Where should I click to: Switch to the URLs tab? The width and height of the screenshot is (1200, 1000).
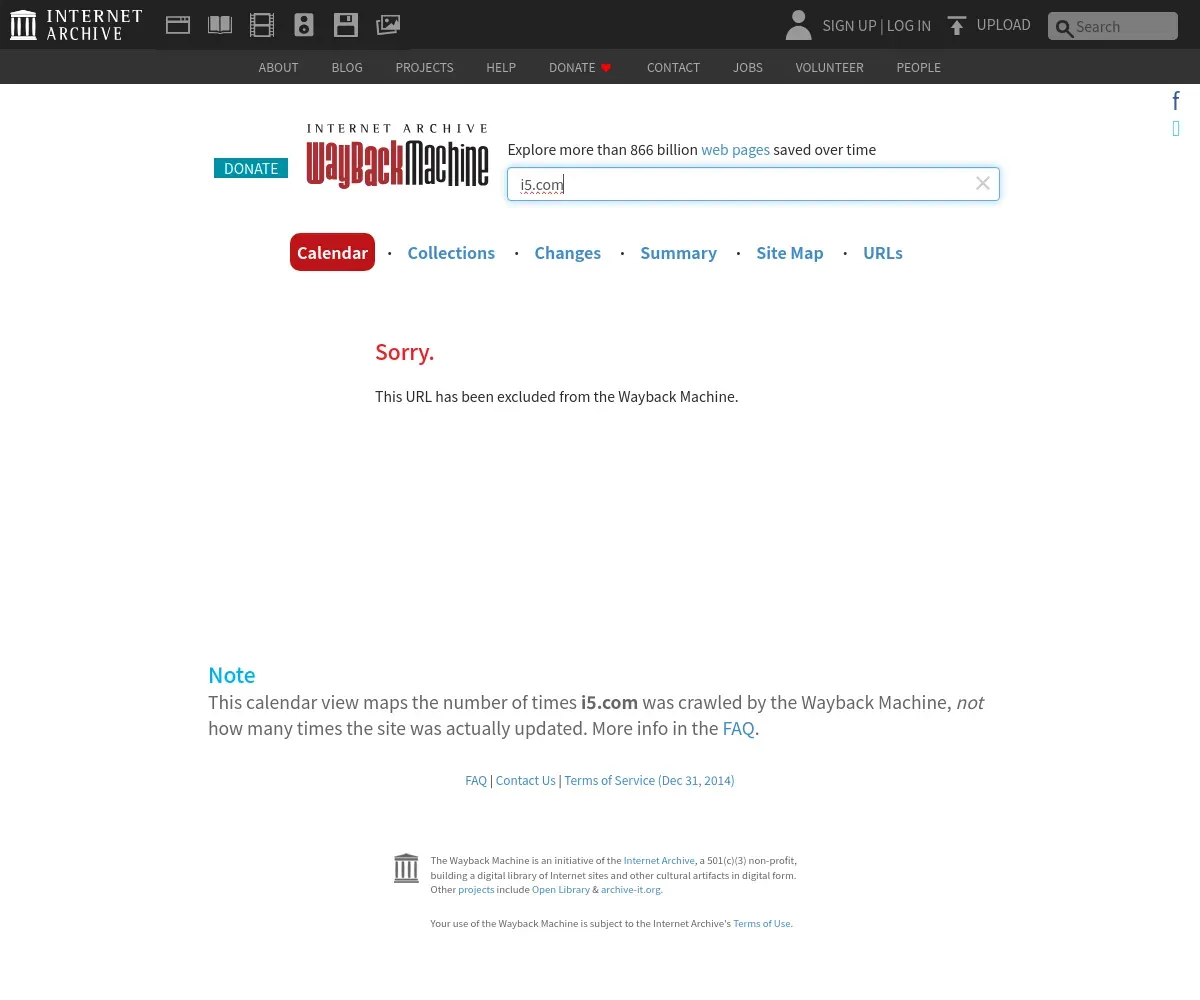point(883,253)
